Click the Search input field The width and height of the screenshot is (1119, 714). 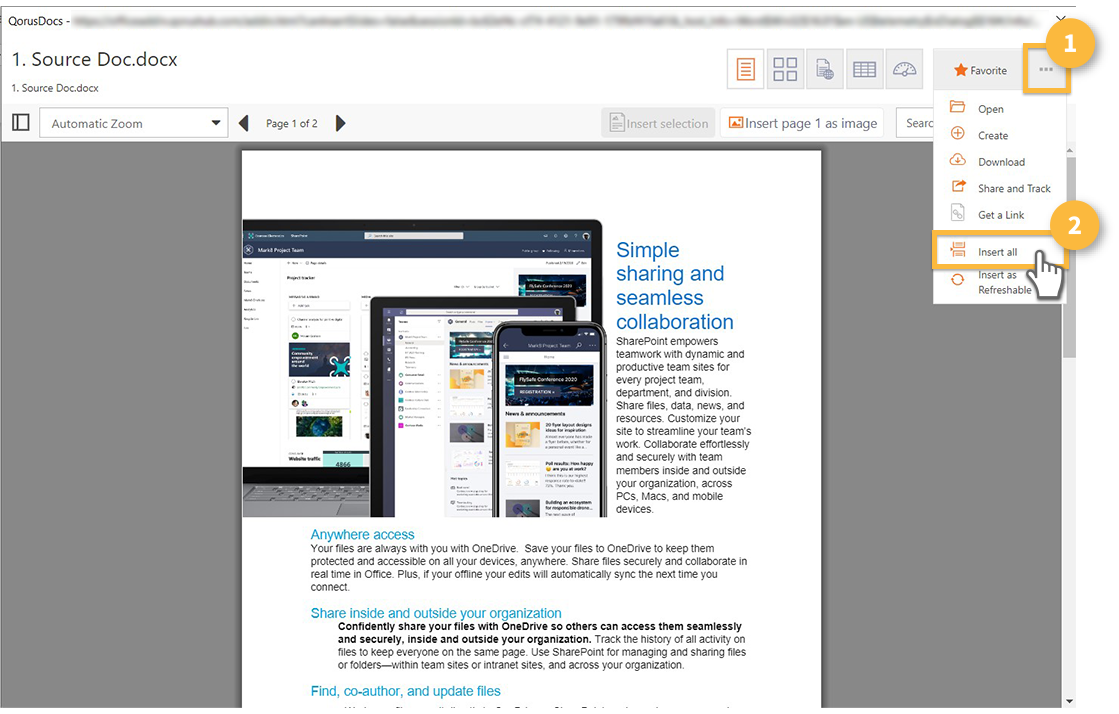(x=915, y=123)
